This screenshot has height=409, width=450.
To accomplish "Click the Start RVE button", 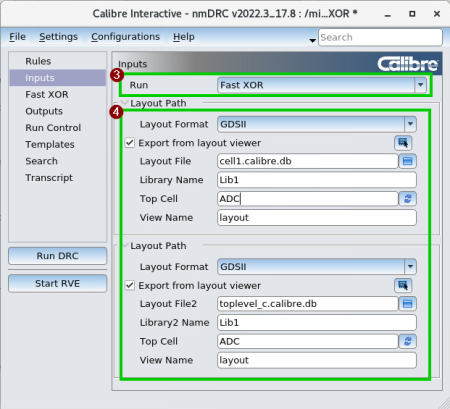I will tap(57, 284).
